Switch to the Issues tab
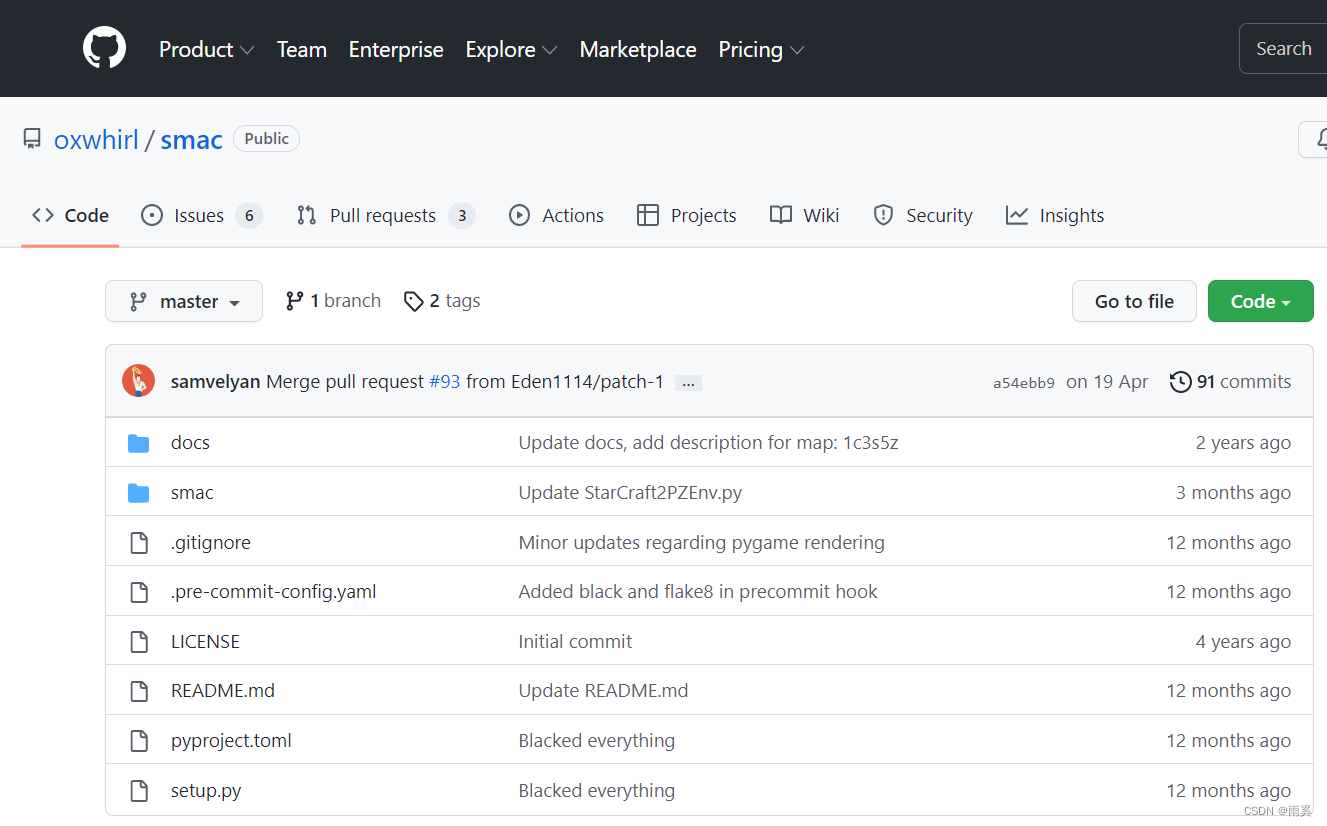This screenshot has width=1327, height=826. [x=200, y=215]
